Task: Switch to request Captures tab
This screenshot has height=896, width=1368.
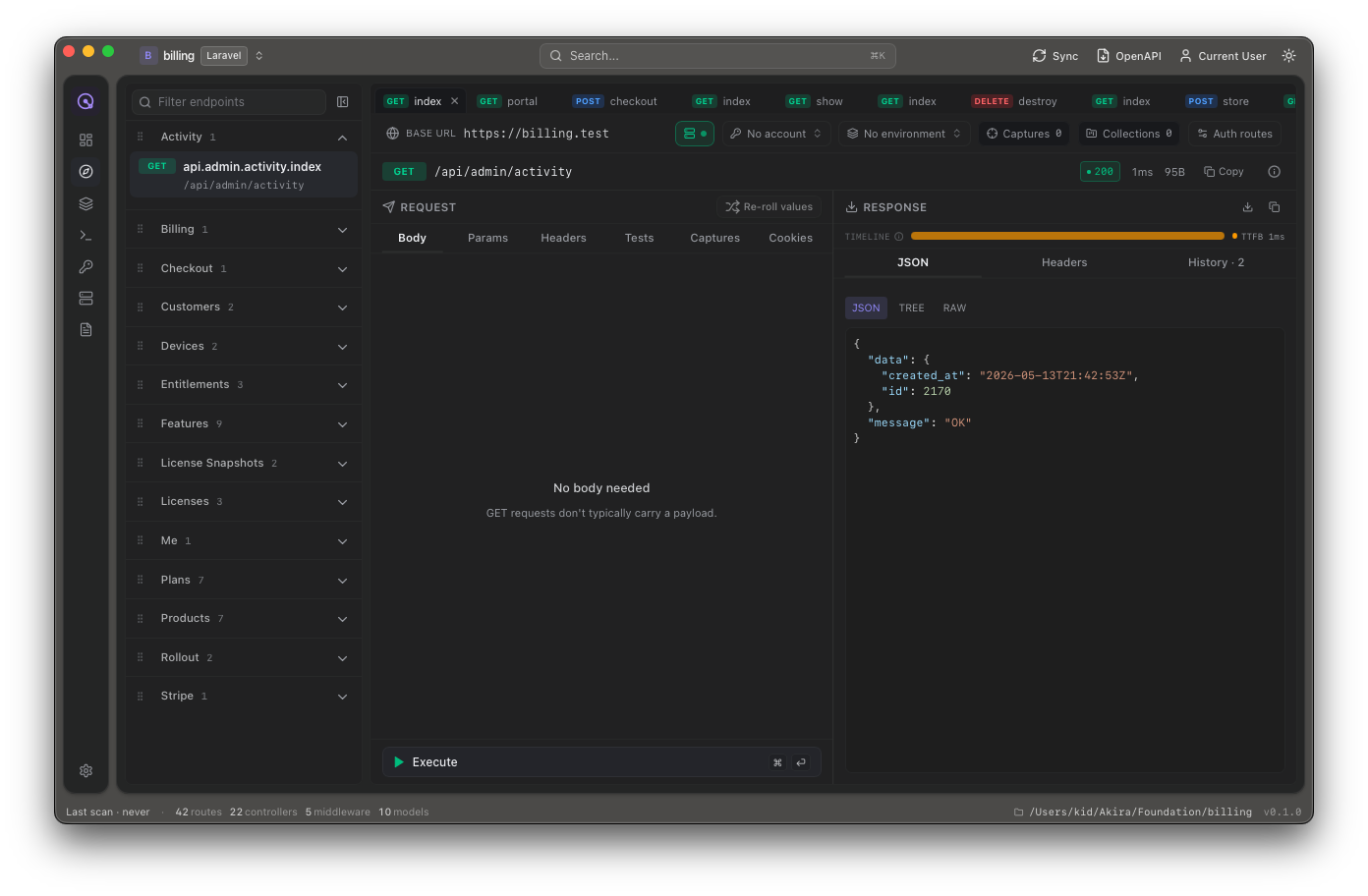Action: 714,238
